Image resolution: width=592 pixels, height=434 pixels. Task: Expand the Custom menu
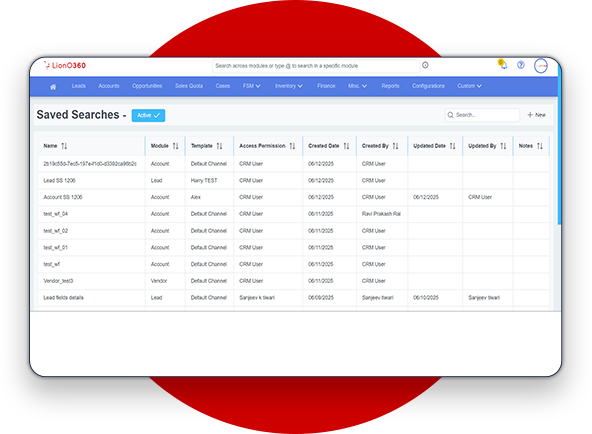click(469, 86)
